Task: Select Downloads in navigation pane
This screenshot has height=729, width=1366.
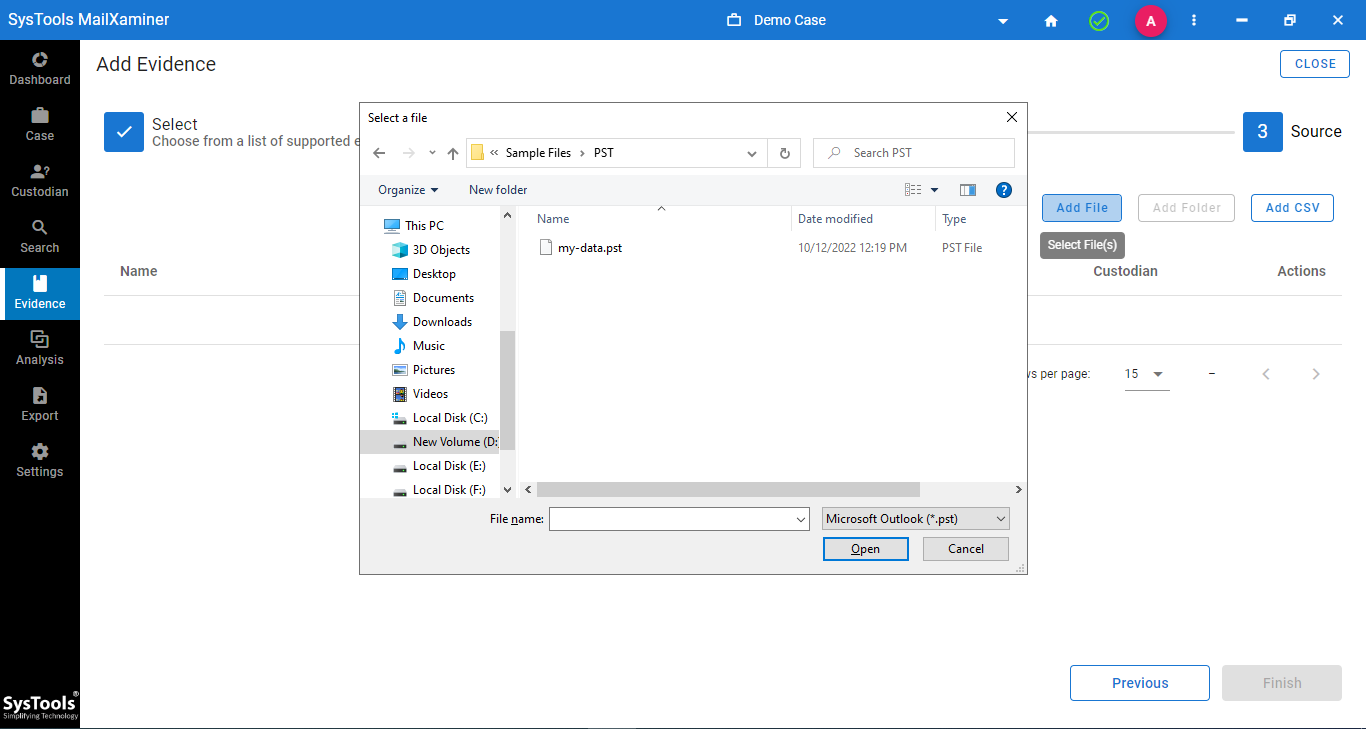Action: point(442,322)
